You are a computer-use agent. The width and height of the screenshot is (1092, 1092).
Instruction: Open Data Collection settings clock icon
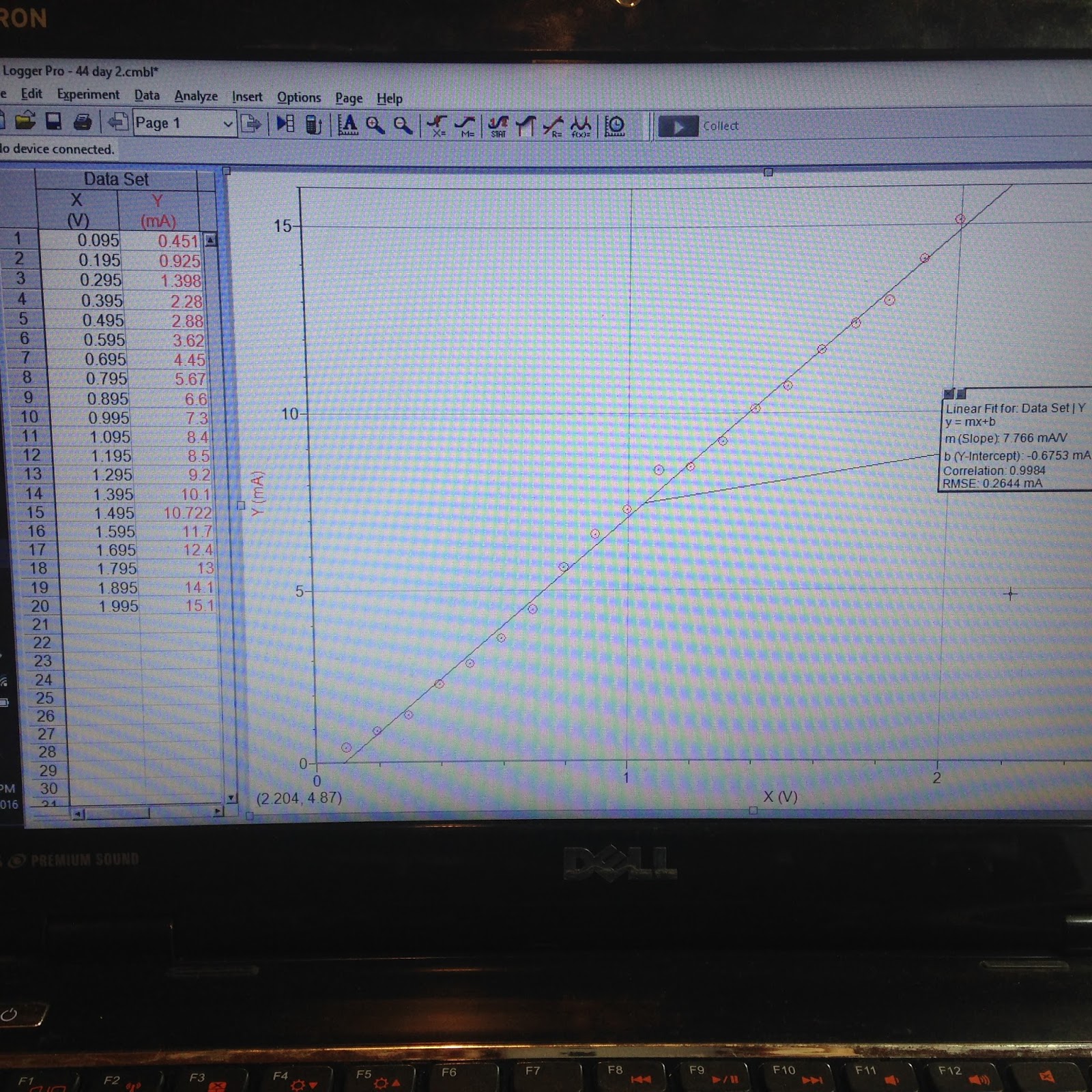[x=615, y=126]
